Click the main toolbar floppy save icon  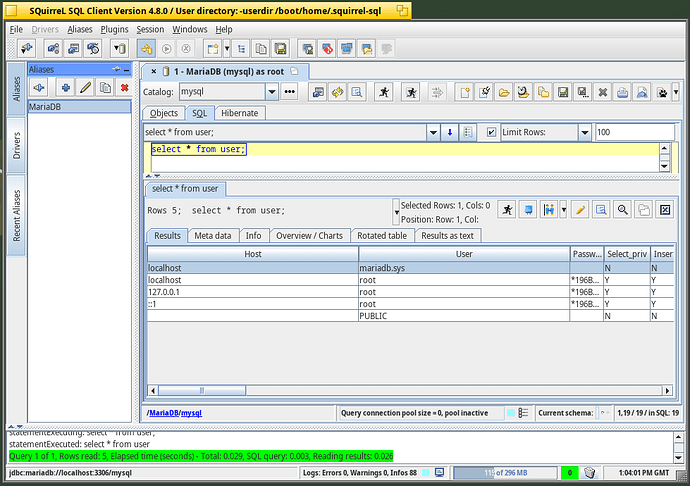(x=281, y=48)
